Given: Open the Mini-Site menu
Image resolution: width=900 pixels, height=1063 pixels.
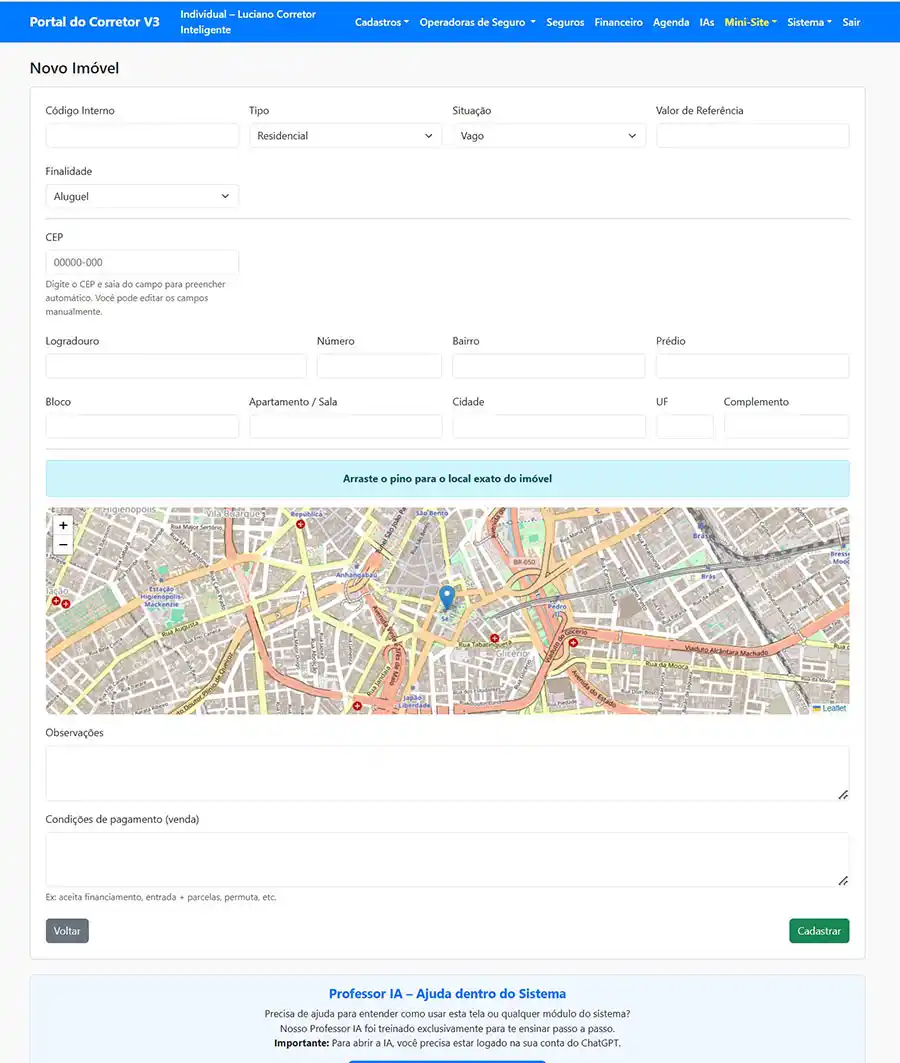Looking at the screenshot, I should [x=750, y=22].
